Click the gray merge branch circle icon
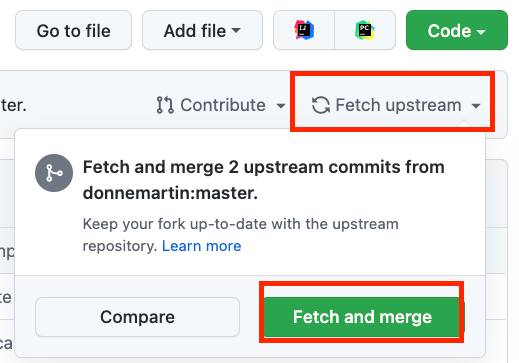 (54, 173)
